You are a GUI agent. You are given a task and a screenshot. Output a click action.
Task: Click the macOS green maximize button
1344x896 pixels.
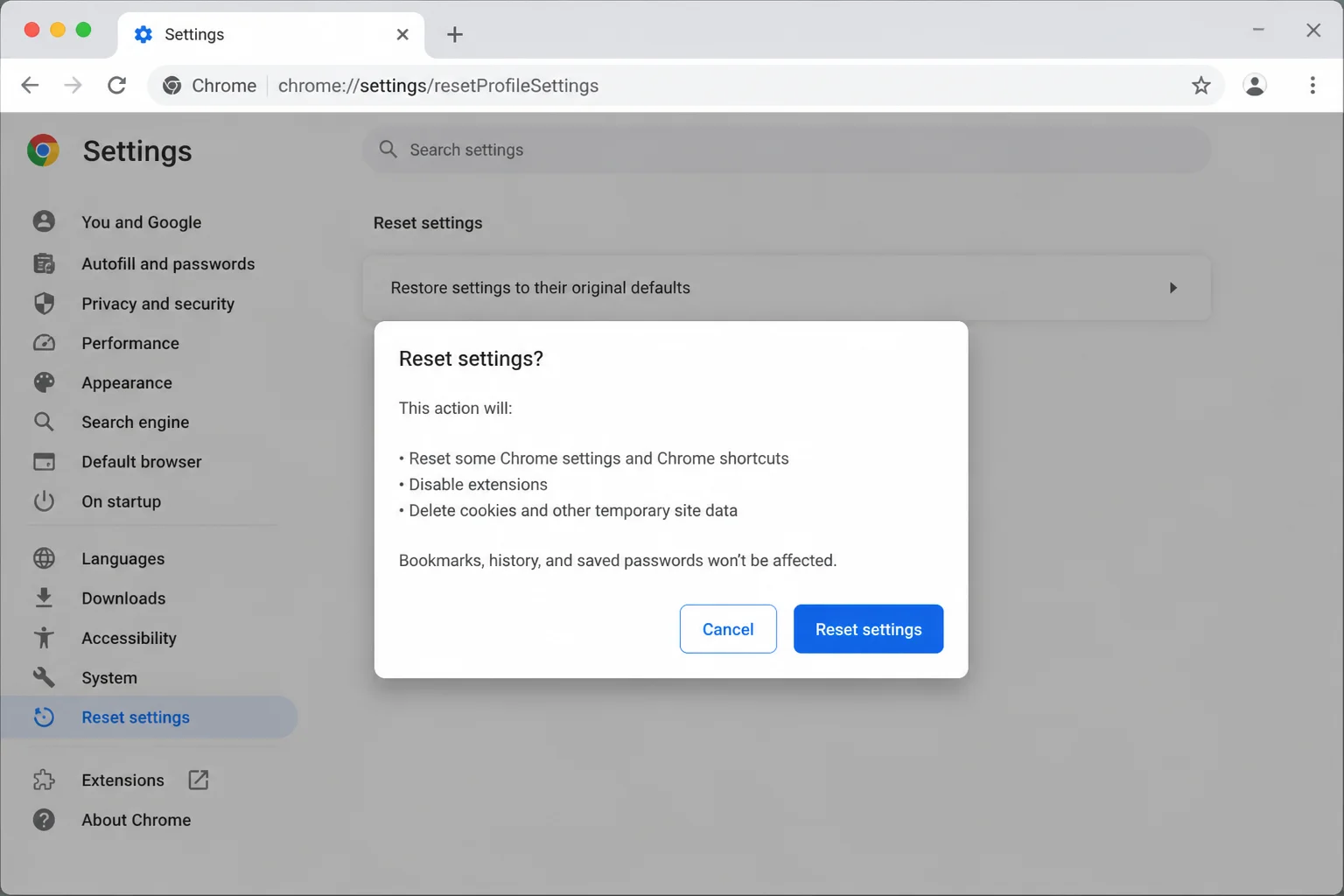[x=83, y=30]
